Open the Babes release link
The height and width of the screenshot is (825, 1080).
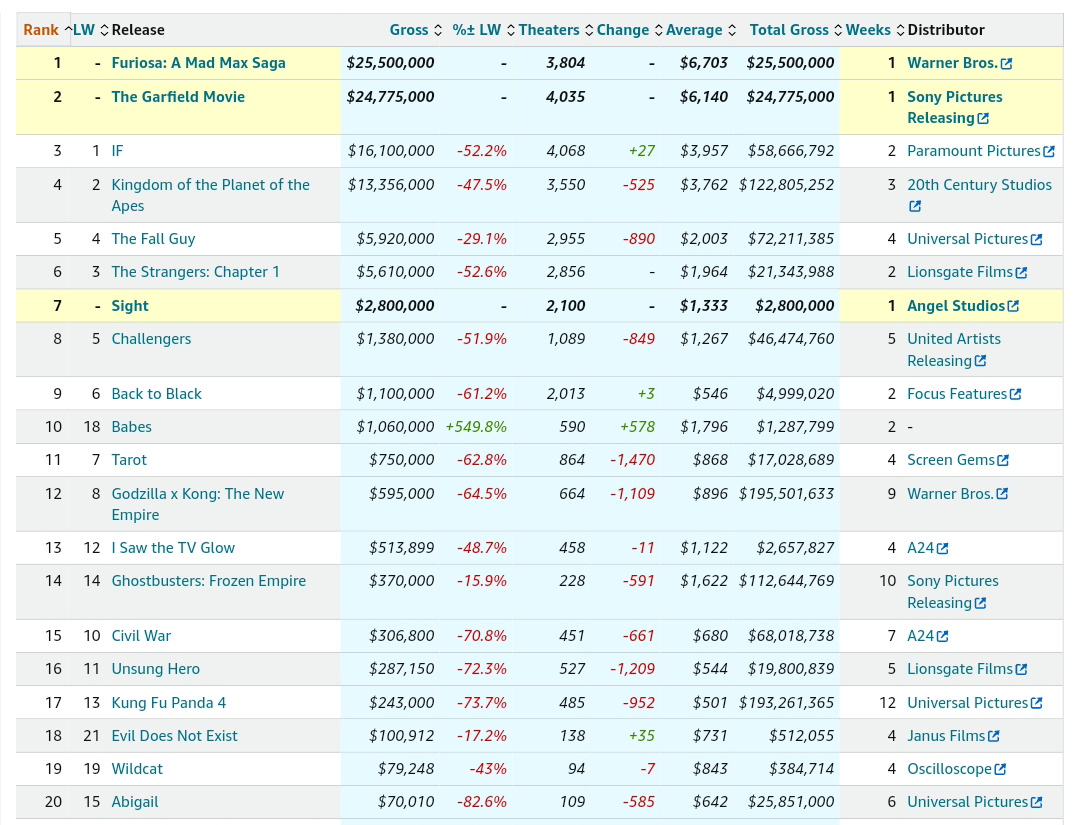coord(132,427)
